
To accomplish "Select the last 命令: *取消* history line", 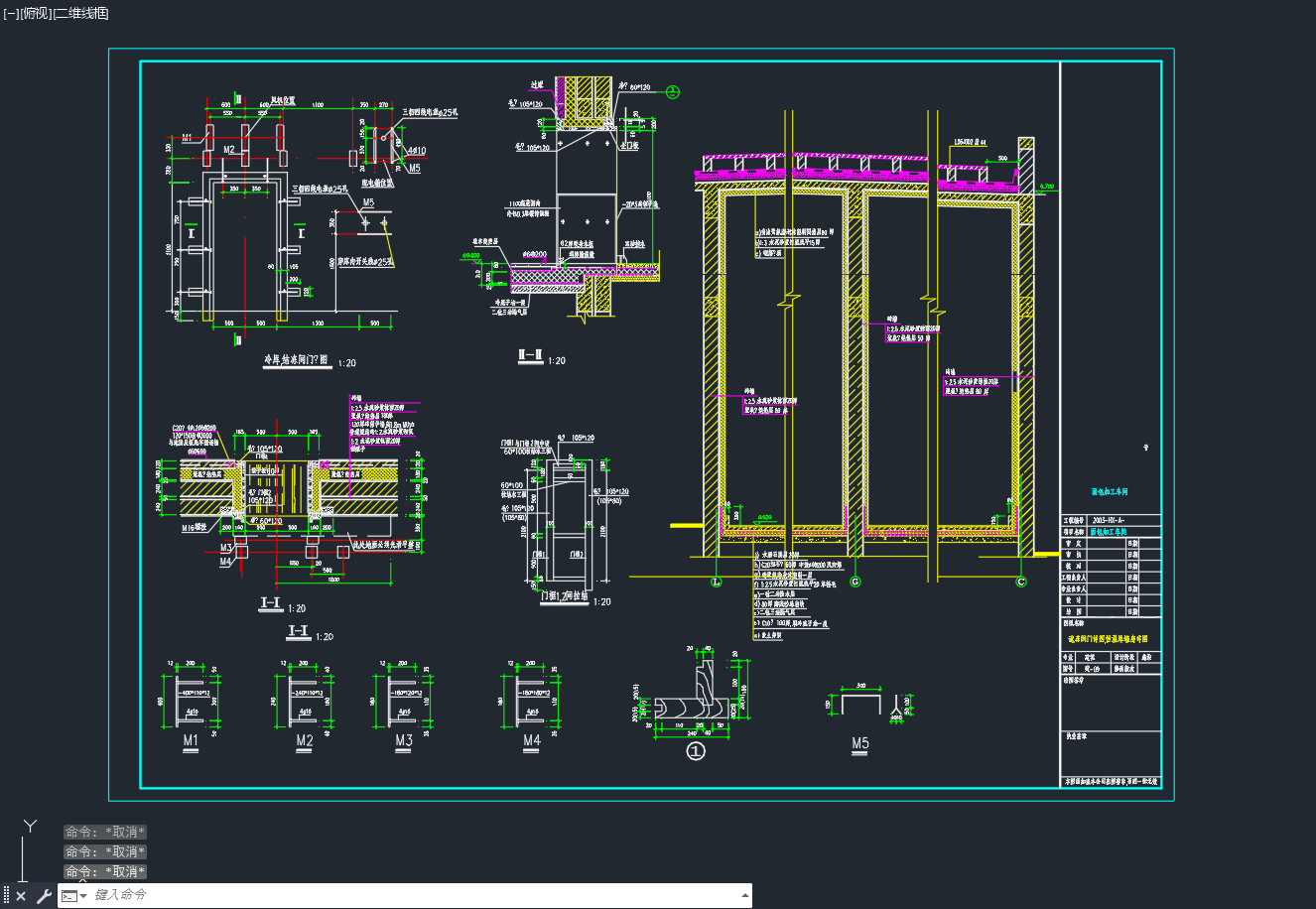I will pyautogui.click(x=105, y=871).
